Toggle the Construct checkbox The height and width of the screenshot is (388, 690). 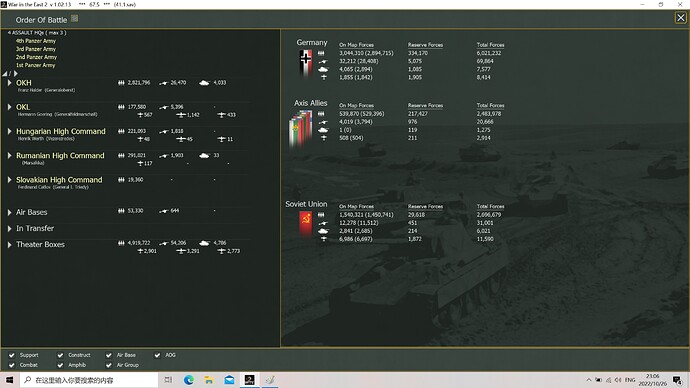click(60, 355)
